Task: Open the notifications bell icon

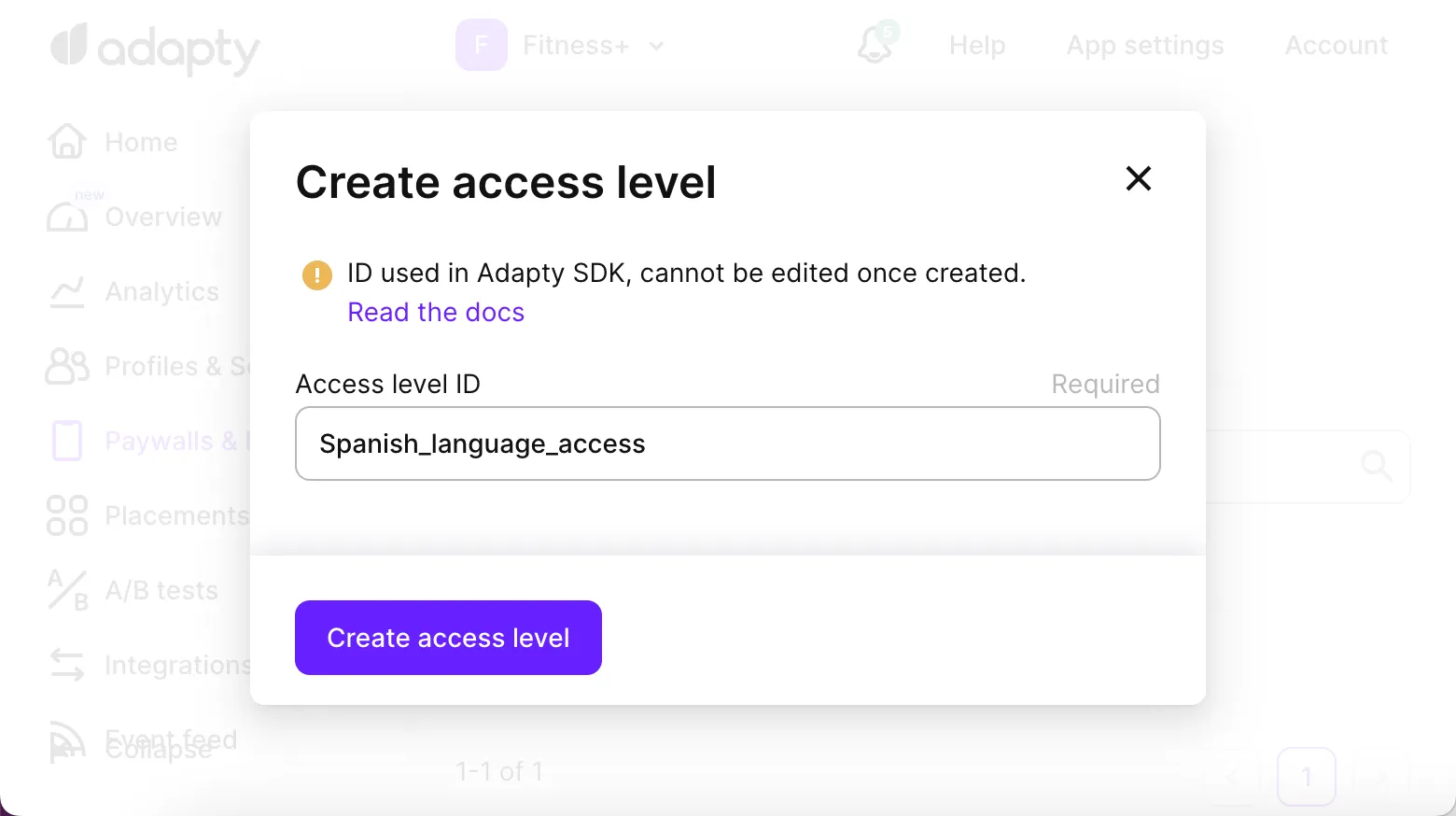Action: click(x=875, y=45)
